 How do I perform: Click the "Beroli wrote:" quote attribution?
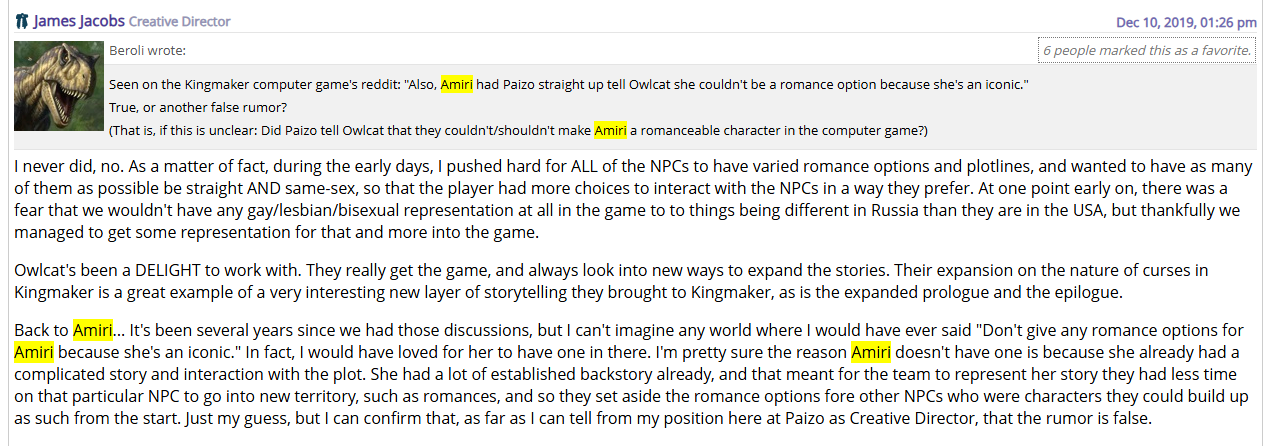[x=147, y=51]
